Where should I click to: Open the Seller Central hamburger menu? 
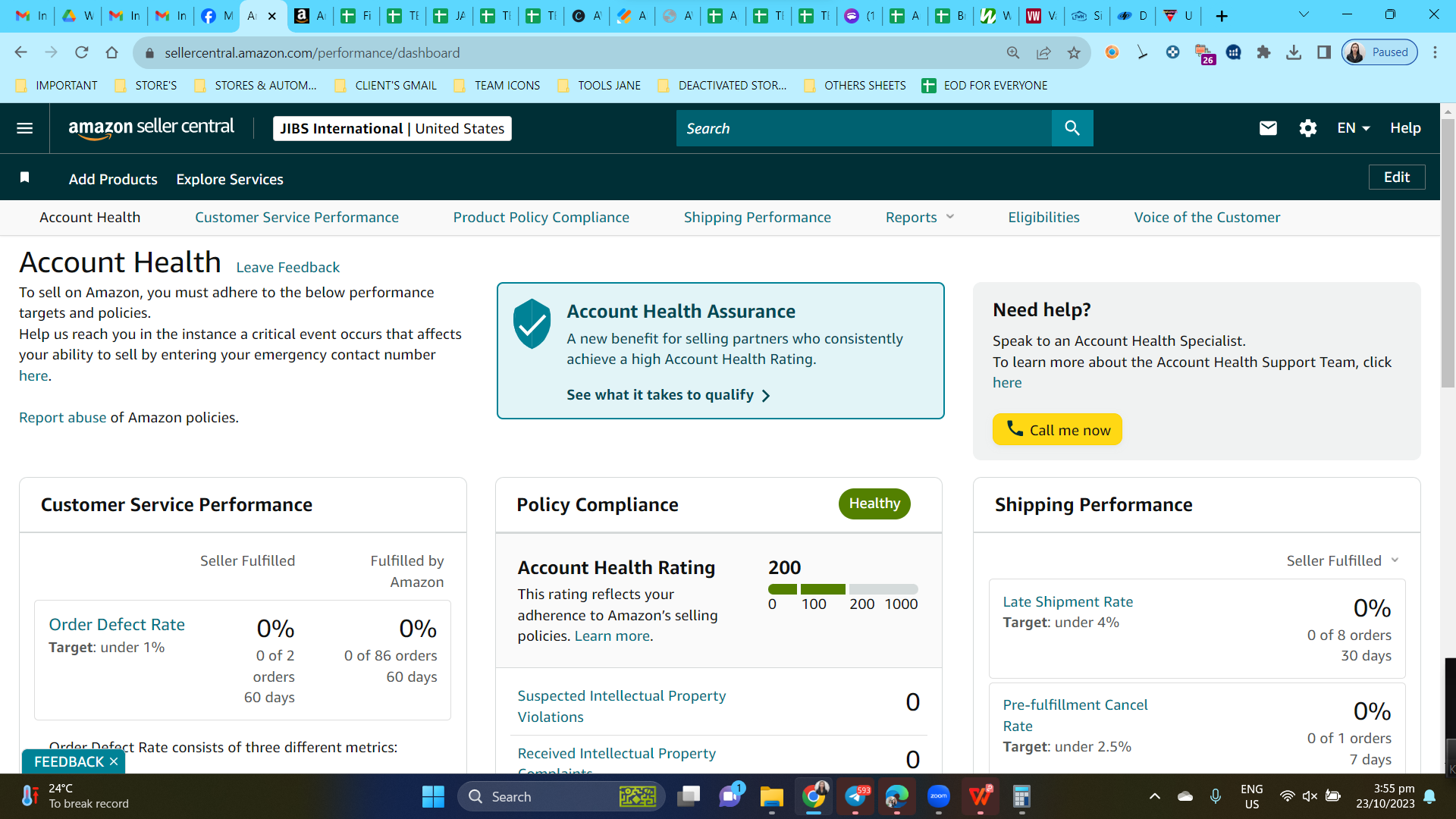(24, 128)
